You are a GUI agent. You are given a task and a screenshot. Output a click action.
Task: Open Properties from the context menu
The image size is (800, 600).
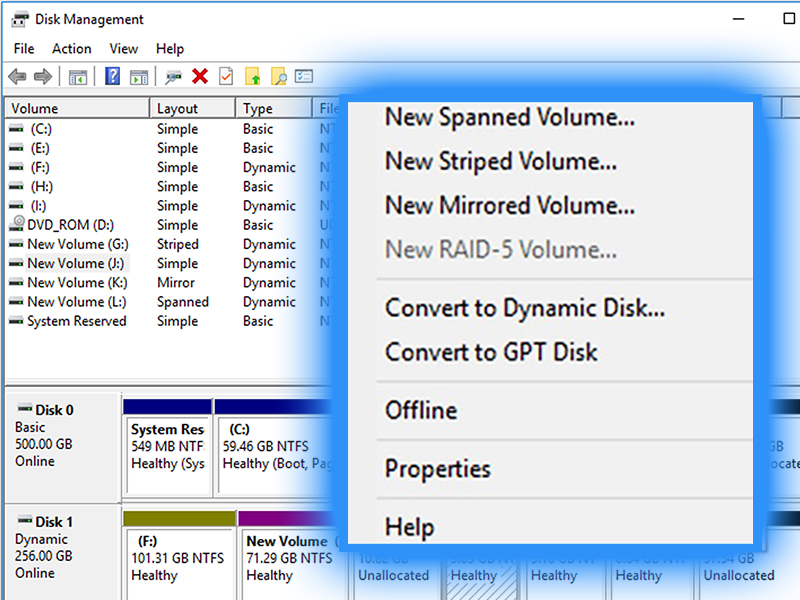tap(438, 469)
